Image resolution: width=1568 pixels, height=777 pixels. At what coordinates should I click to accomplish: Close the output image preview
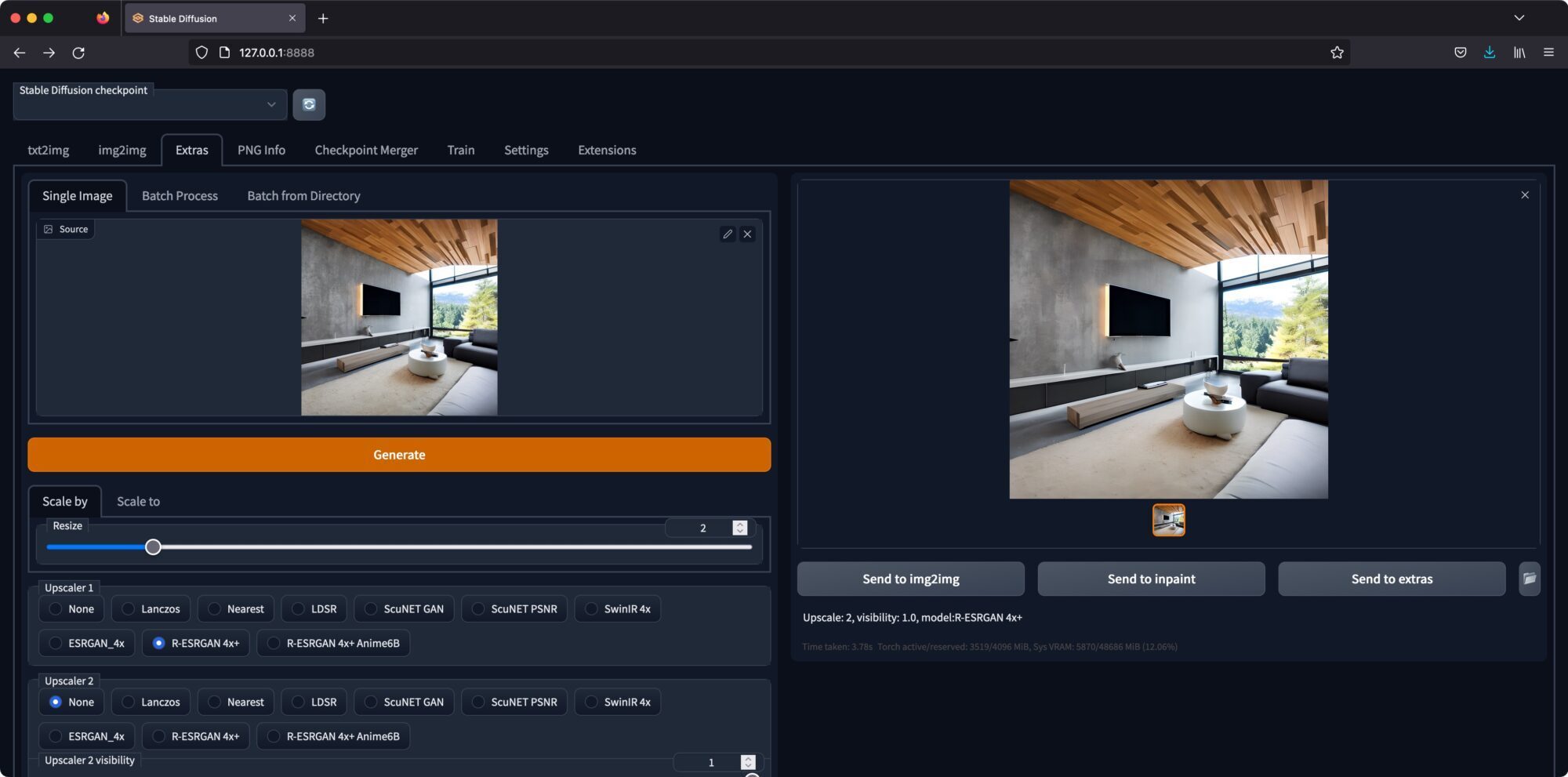tap(1525, 194)
